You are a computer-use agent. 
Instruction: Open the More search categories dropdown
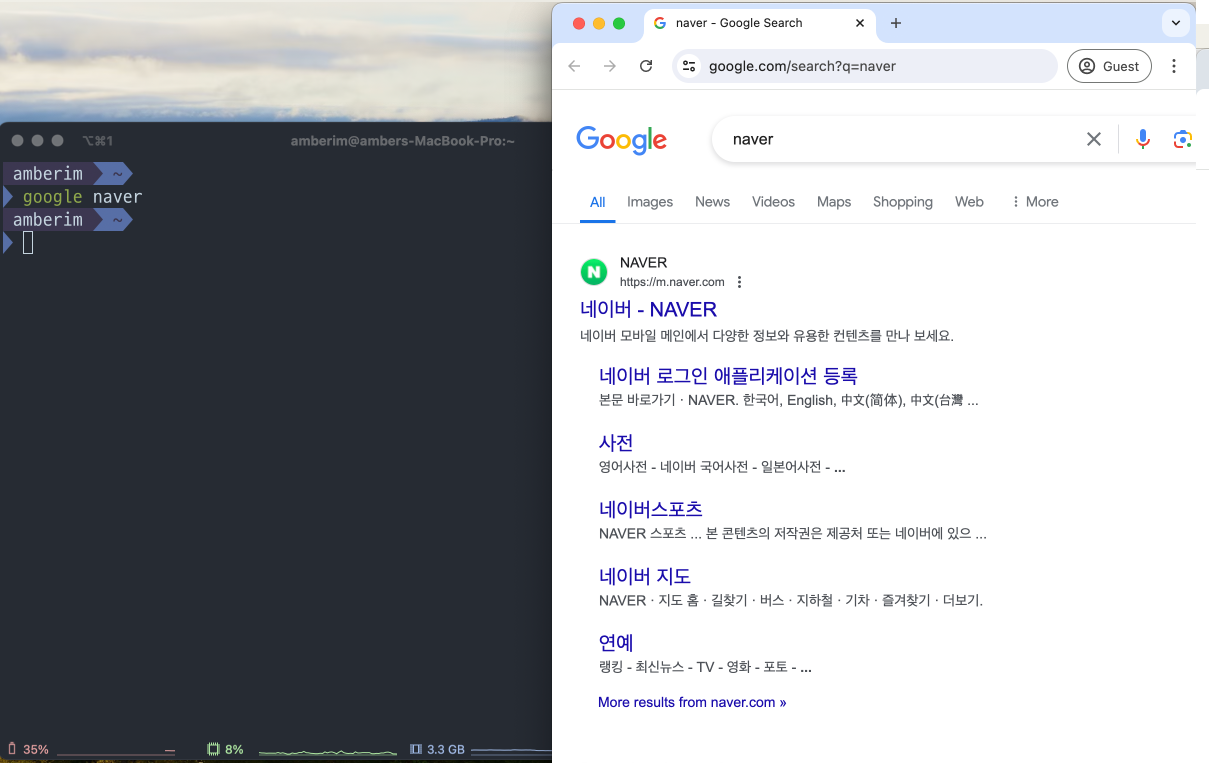tap(1034, 201)
